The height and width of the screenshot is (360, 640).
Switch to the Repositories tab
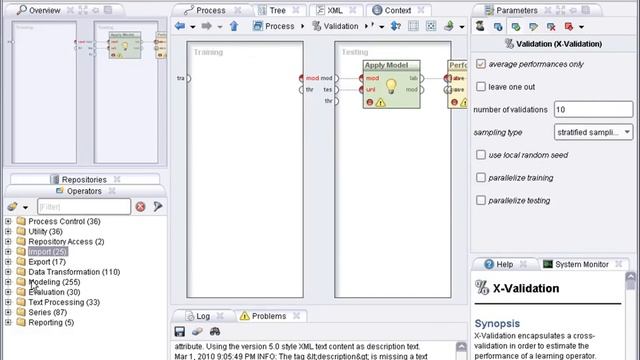[x=84, y=180]
